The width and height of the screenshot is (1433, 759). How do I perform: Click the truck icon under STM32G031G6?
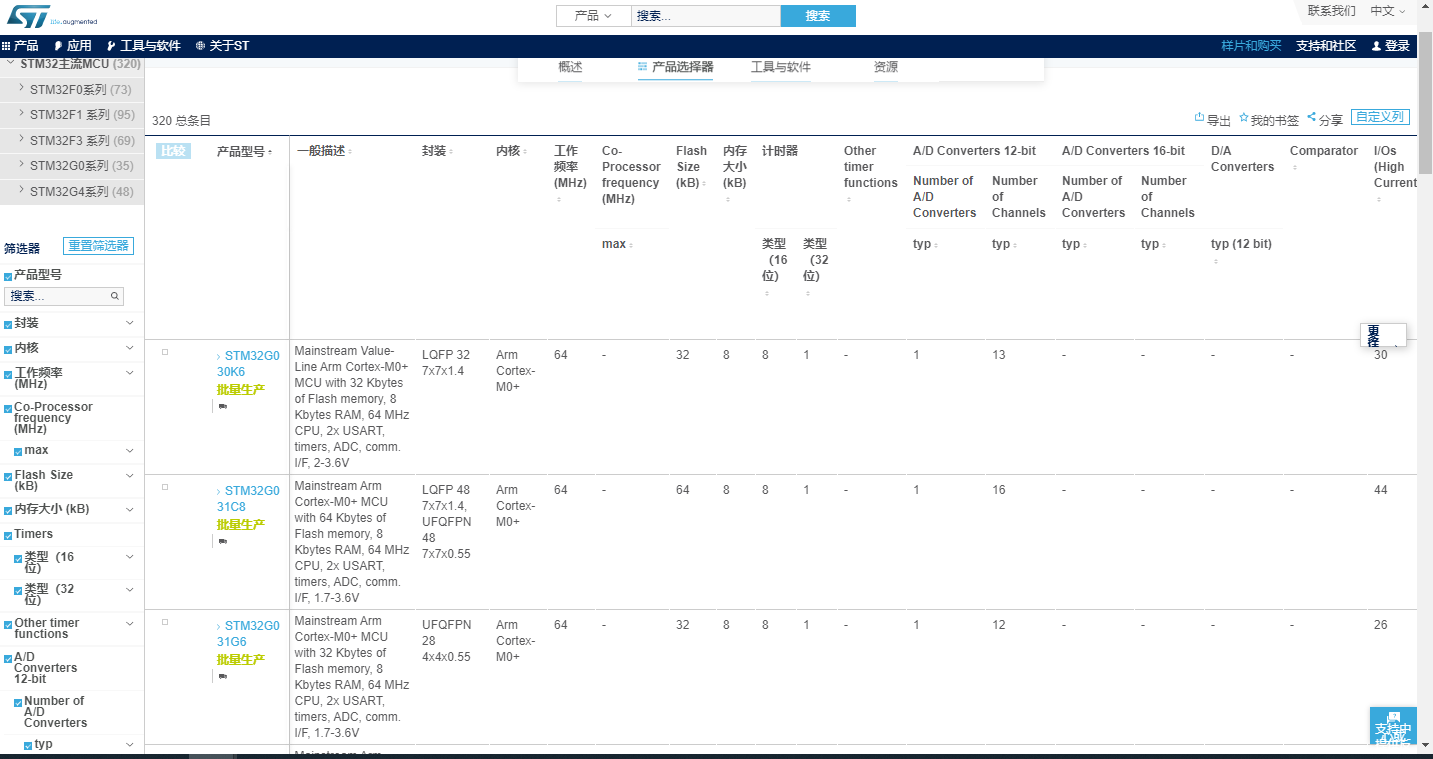tap(222, 676)
